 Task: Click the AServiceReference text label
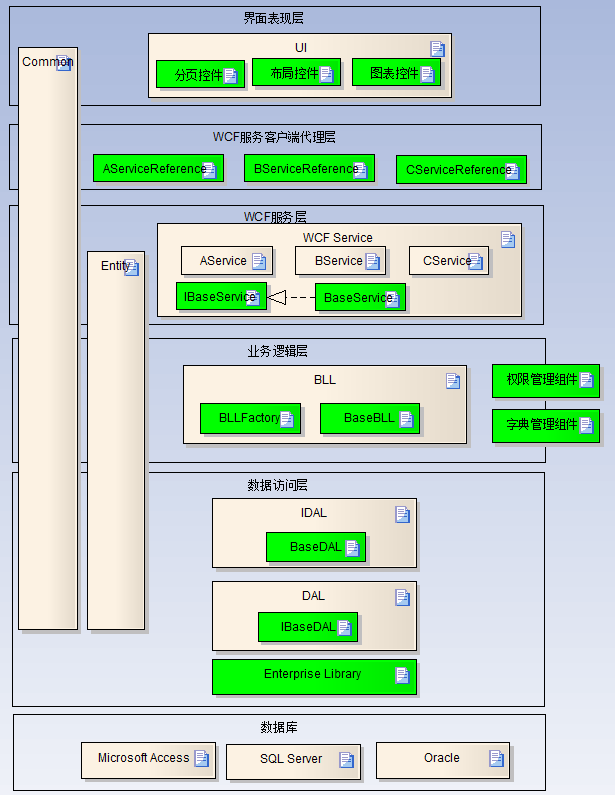point(154,169)
